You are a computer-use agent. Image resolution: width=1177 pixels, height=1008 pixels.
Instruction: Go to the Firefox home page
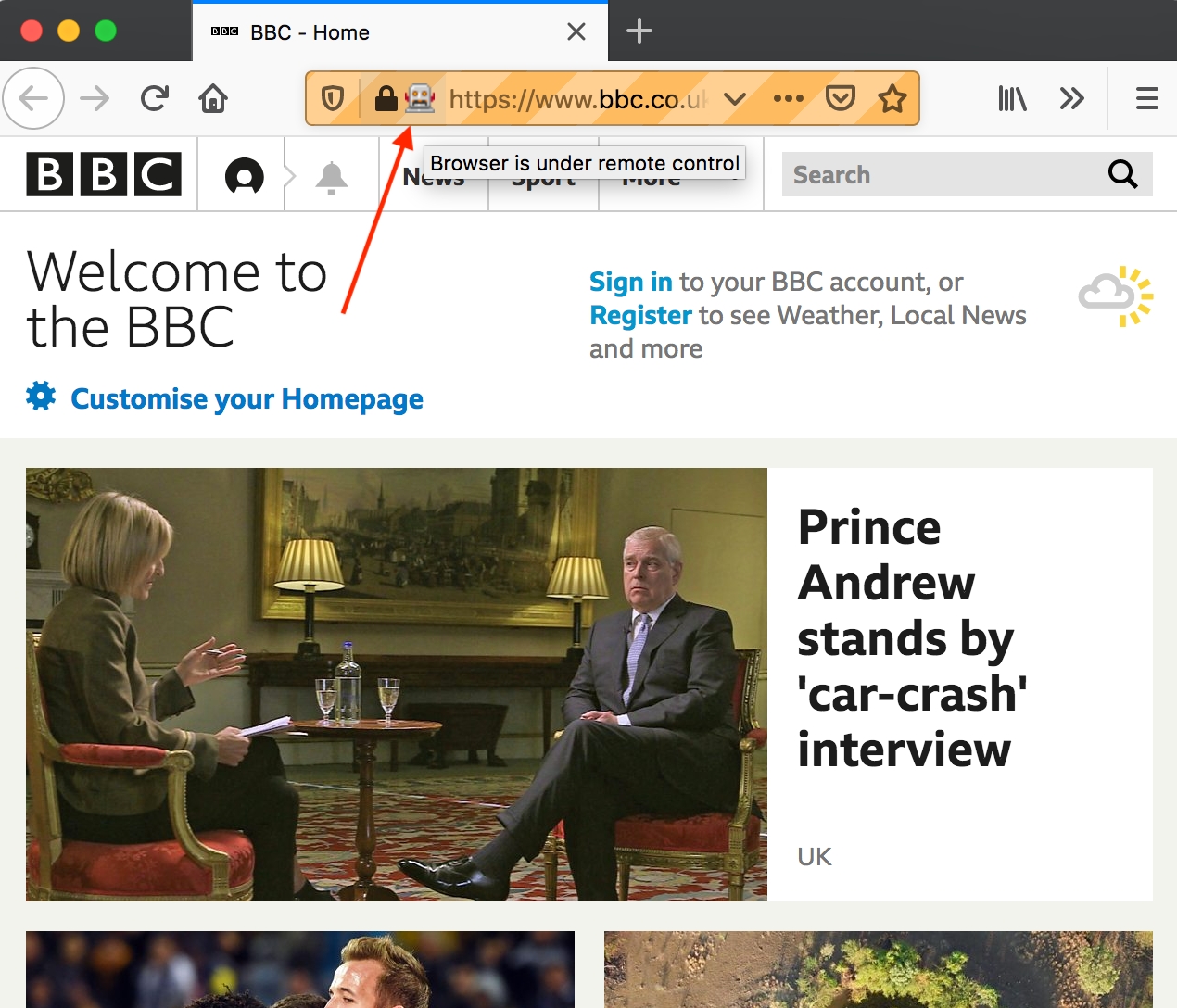pos(213,98)
